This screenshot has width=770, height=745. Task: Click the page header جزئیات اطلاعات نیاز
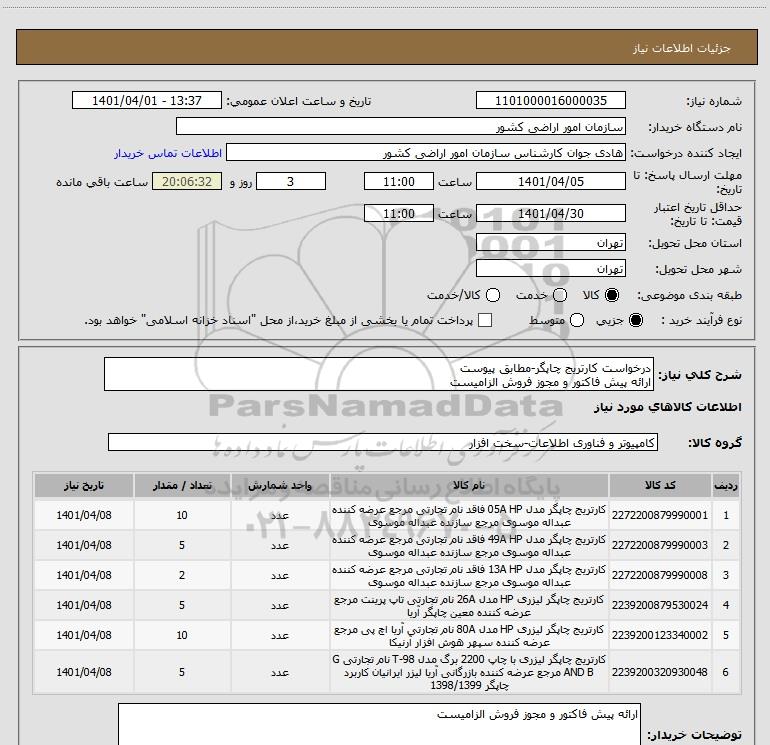(681, 48)
